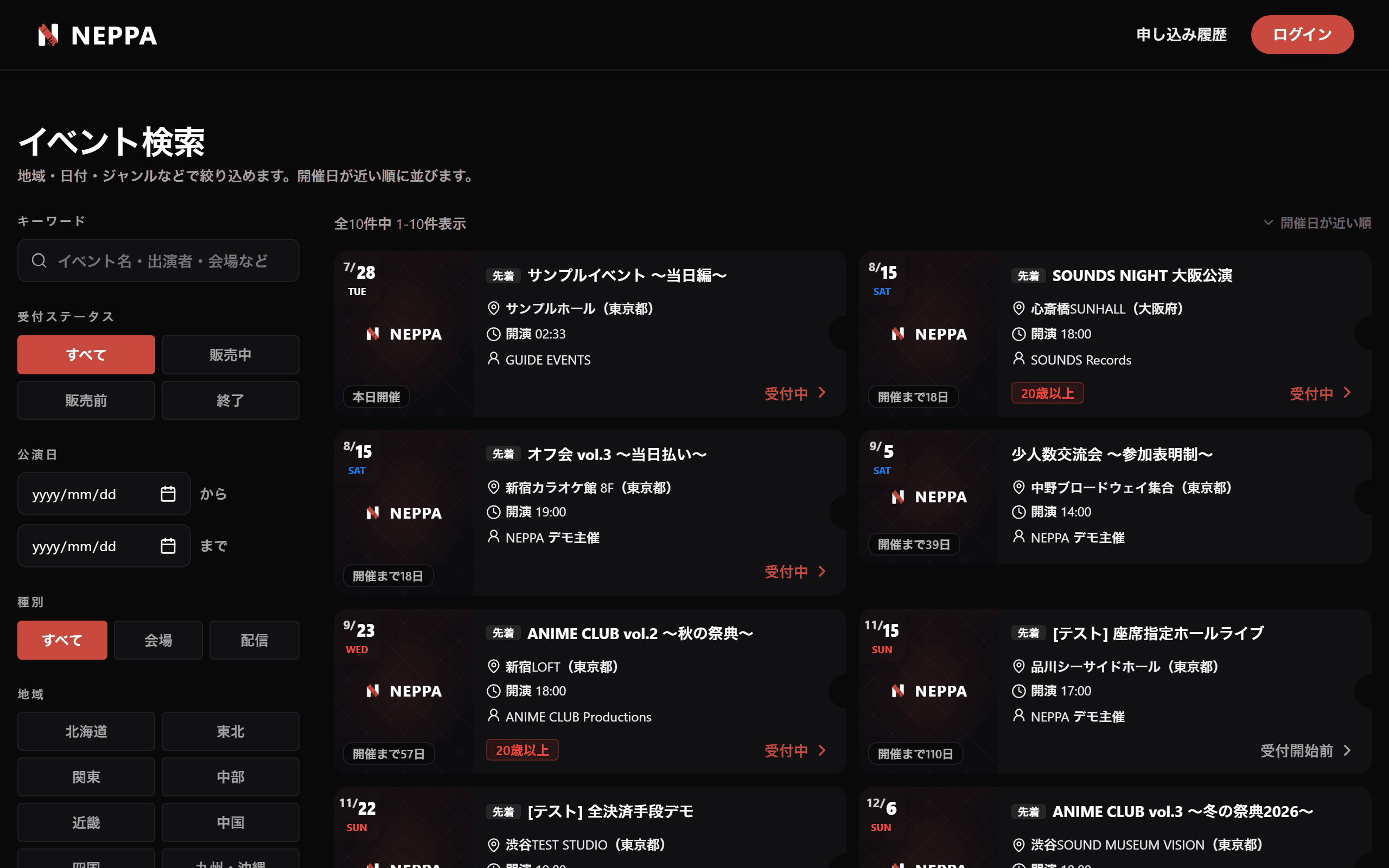Select 'すべて' under 種別
1389x868 pixels.
coord(62,640)
